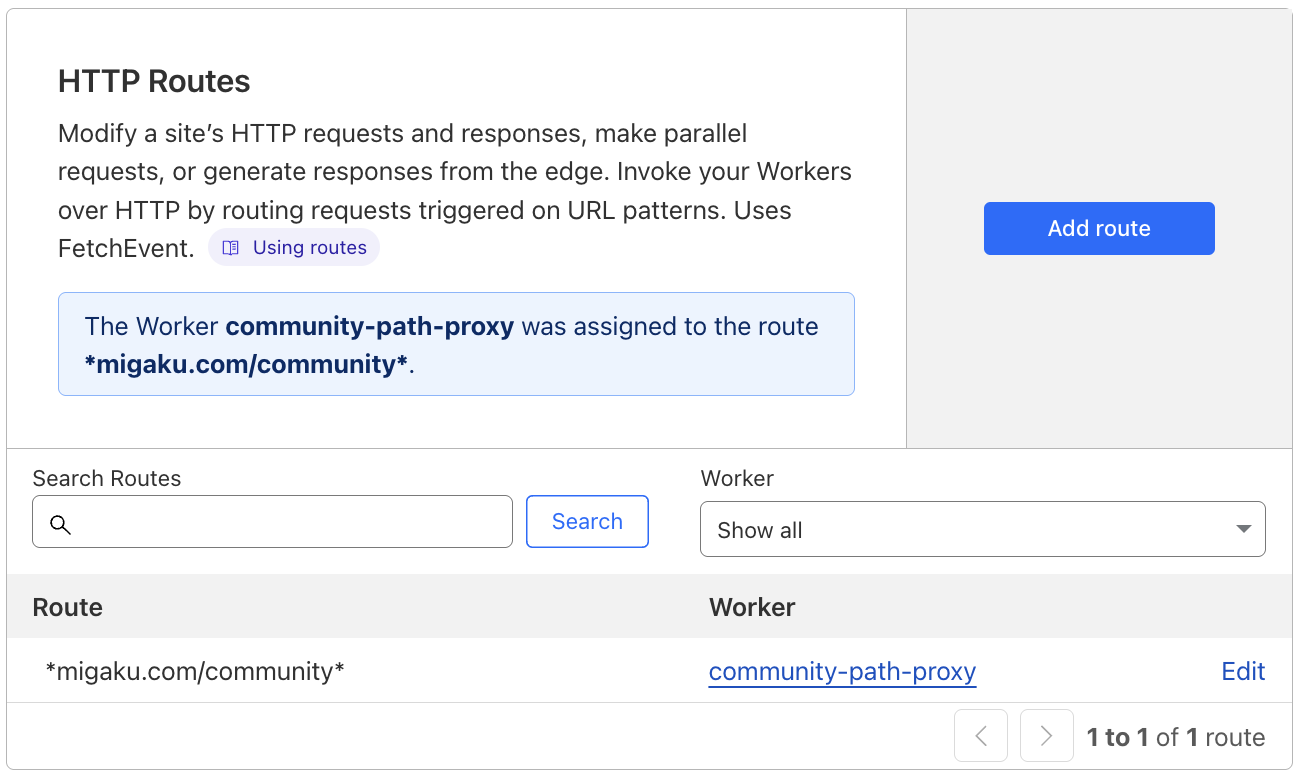This screenshot has width=1310, height=778.
Task: Edit the *migaku.com/community* route
Action: 1243,671
